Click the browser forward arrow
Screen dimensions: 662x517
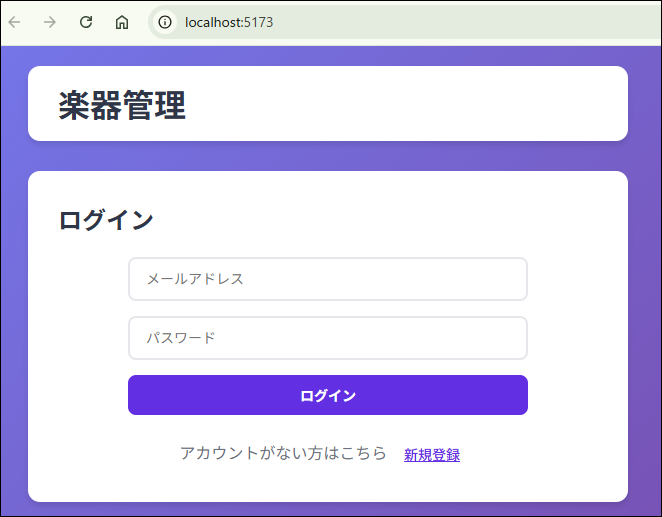click(50, 22)
